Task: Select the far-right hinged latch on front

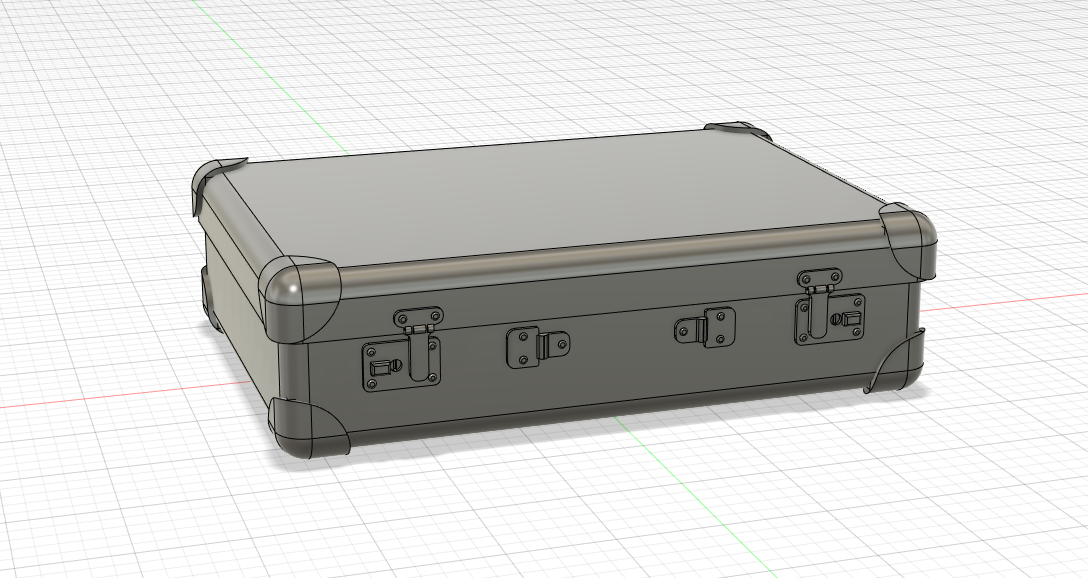Action: tap(830, 307)
